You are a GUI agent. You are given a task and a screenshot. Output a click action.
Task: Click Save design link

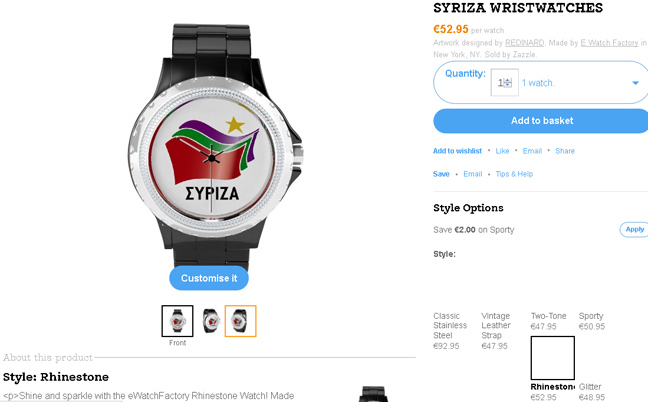(441, 174)
